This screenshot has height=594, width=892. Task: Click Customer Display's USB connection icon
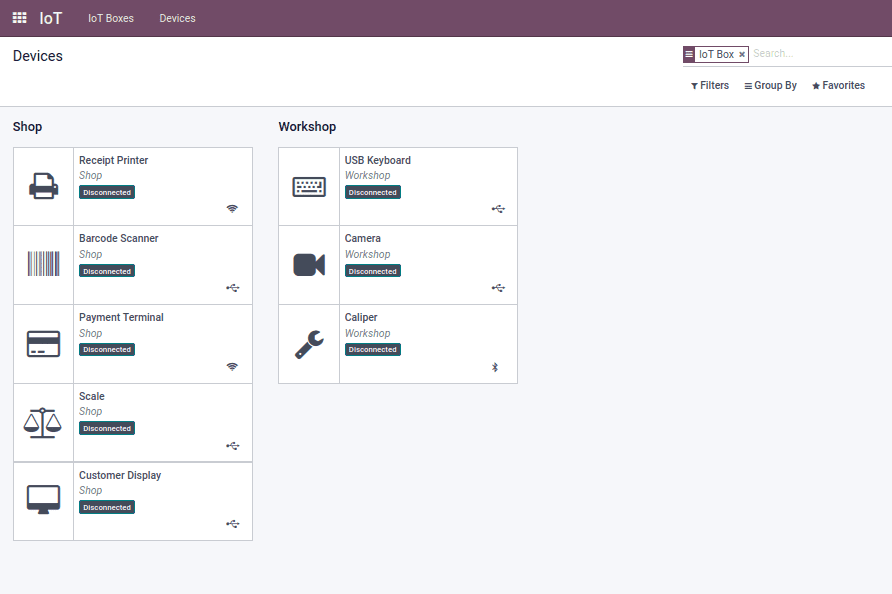[x=233, y=524]
